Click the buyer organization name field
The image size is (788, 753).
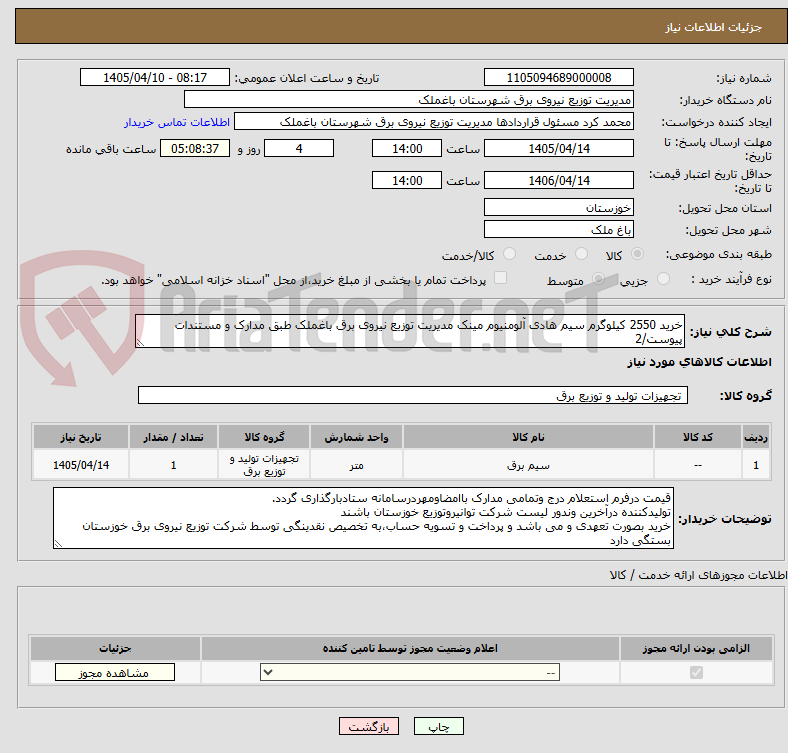(409, 100)
